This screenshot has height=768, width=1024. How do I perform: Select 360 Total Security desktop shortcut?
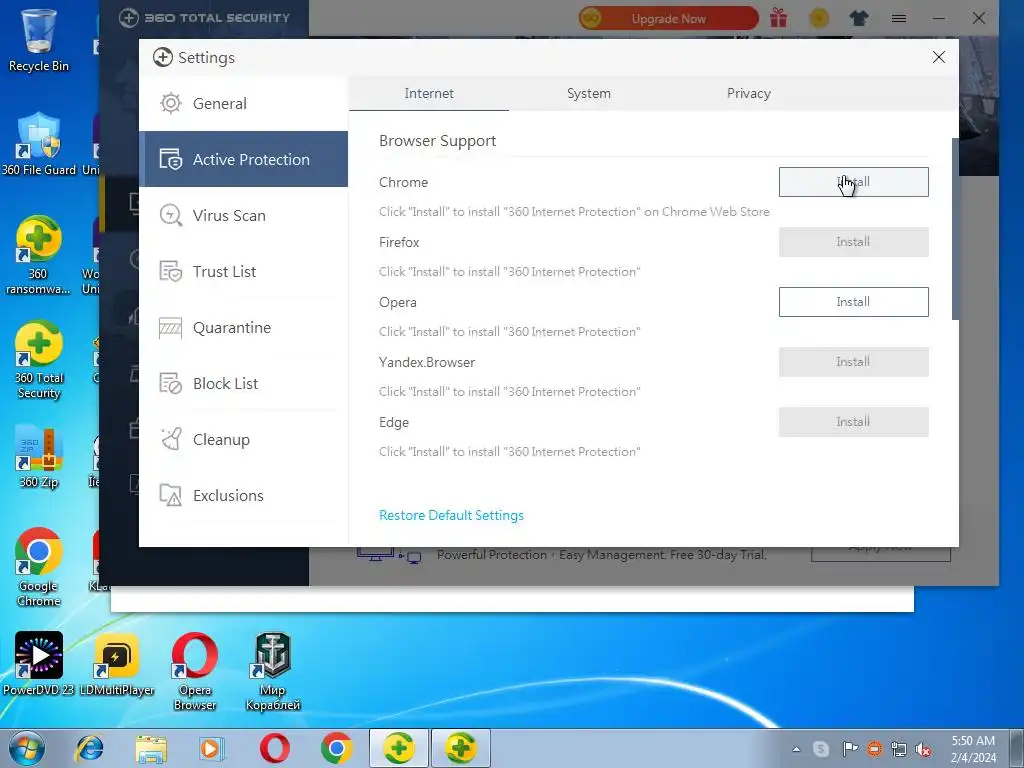(39, 360)
